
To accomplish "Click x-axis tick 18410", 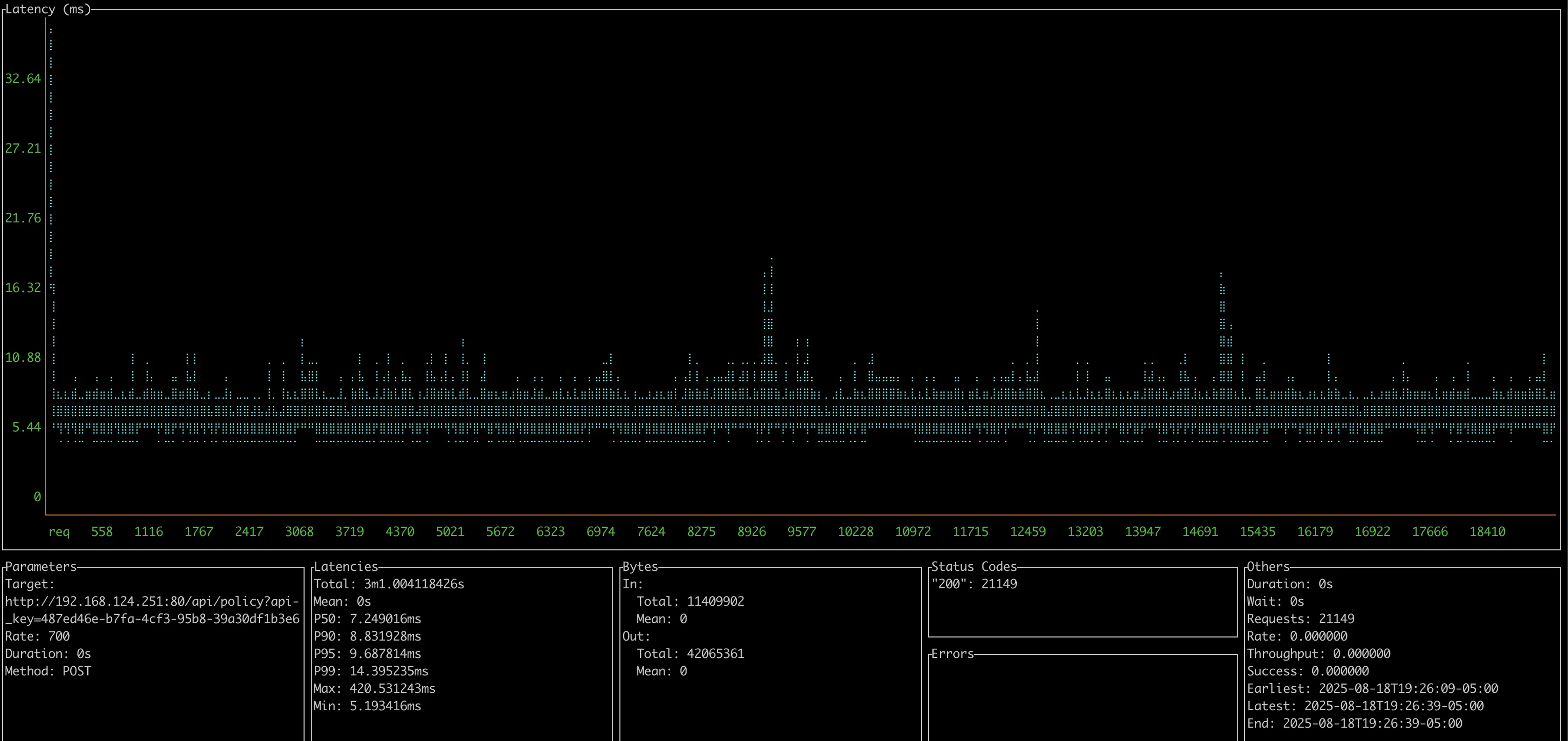I will coord(1487,532).
